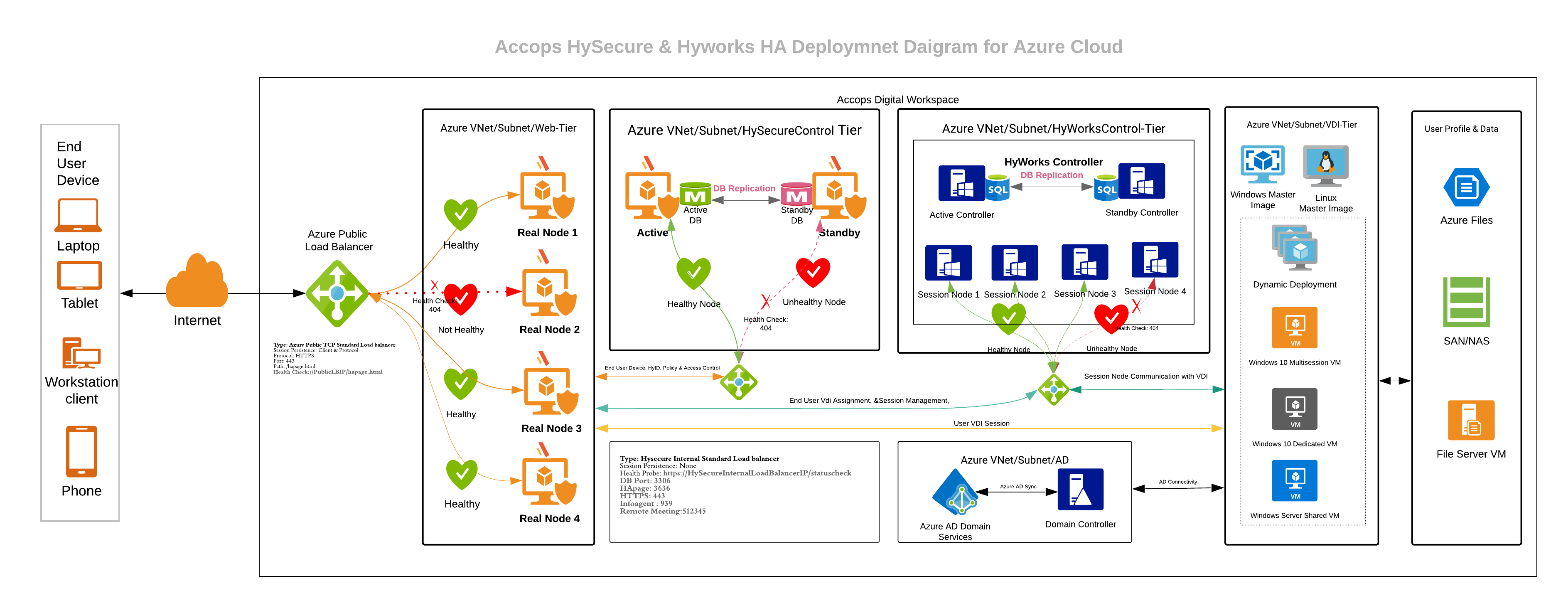1568x608 pixels.
Task: Click 'Azure VNet/Subnet/HySecureControl Tier' heading
Action: [744, 130]
